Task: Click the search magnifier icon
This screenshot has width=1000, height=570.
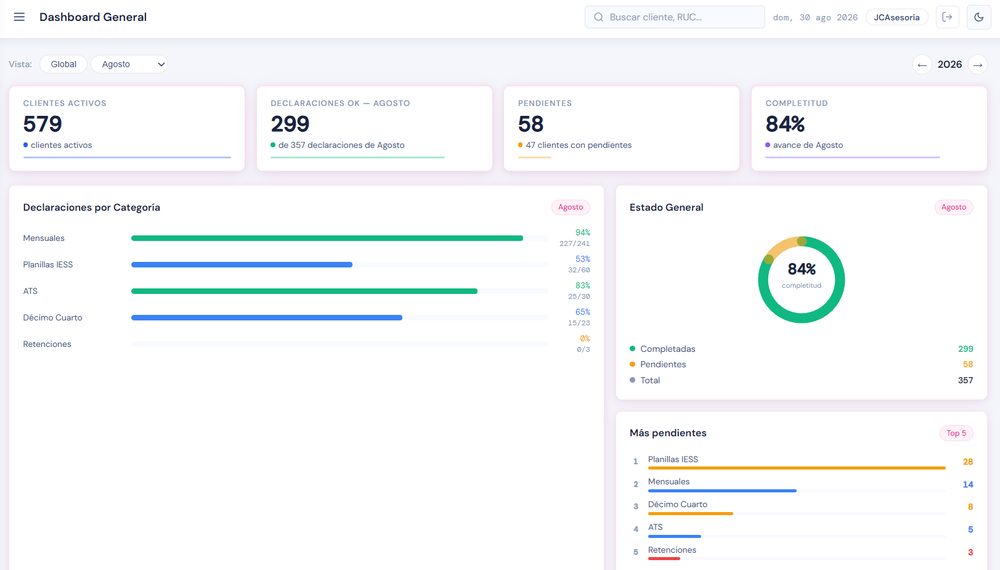Action: point(598,17)
